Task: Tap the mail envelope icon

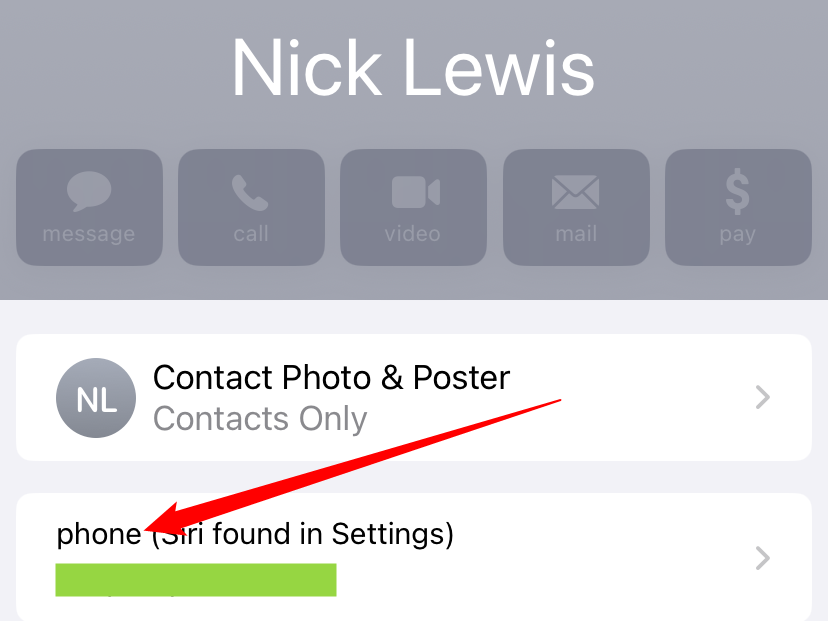Action: coord(575,192)
